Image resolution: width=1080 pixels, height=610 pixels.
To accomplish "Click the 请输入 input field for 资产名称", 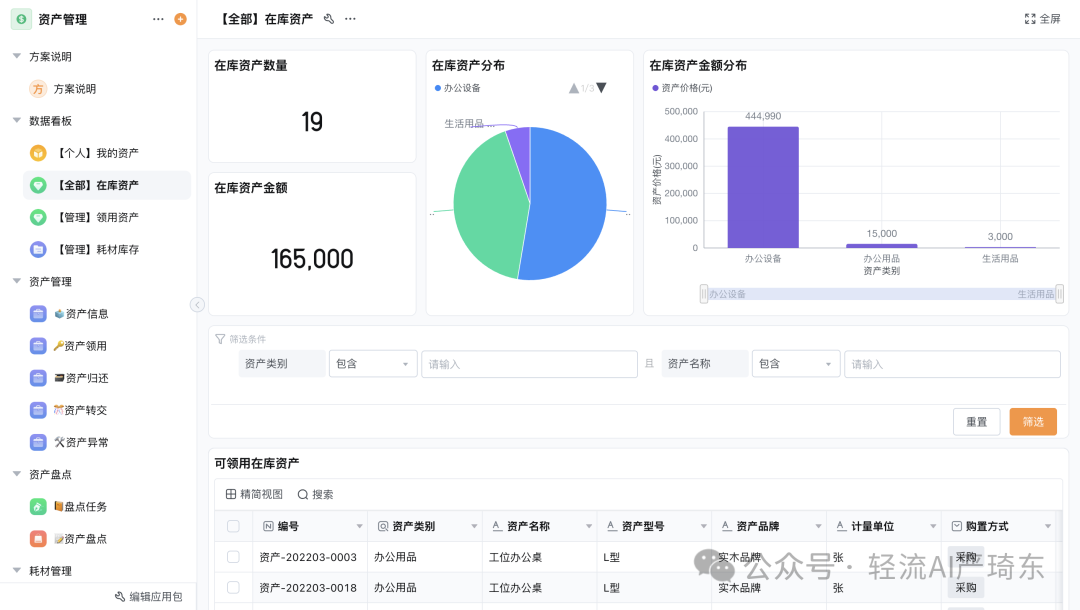I will [951, 364].
